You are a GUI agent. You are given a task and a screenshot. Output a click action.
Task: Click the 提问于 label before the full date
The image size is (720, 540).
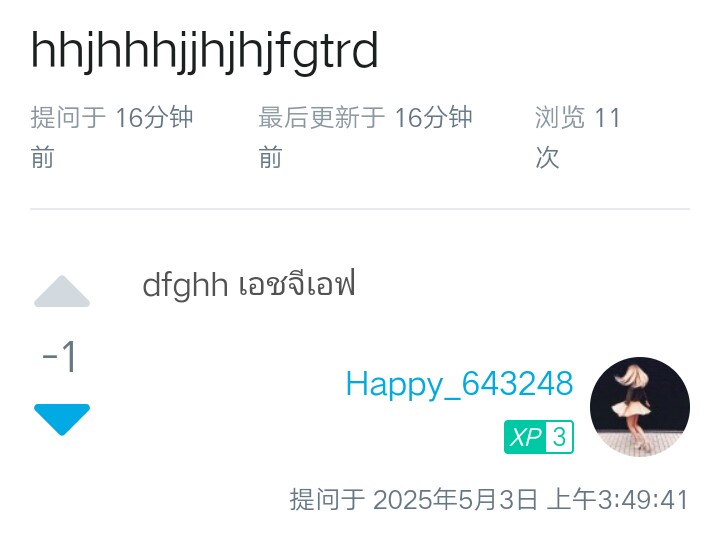tap(327, 500)
